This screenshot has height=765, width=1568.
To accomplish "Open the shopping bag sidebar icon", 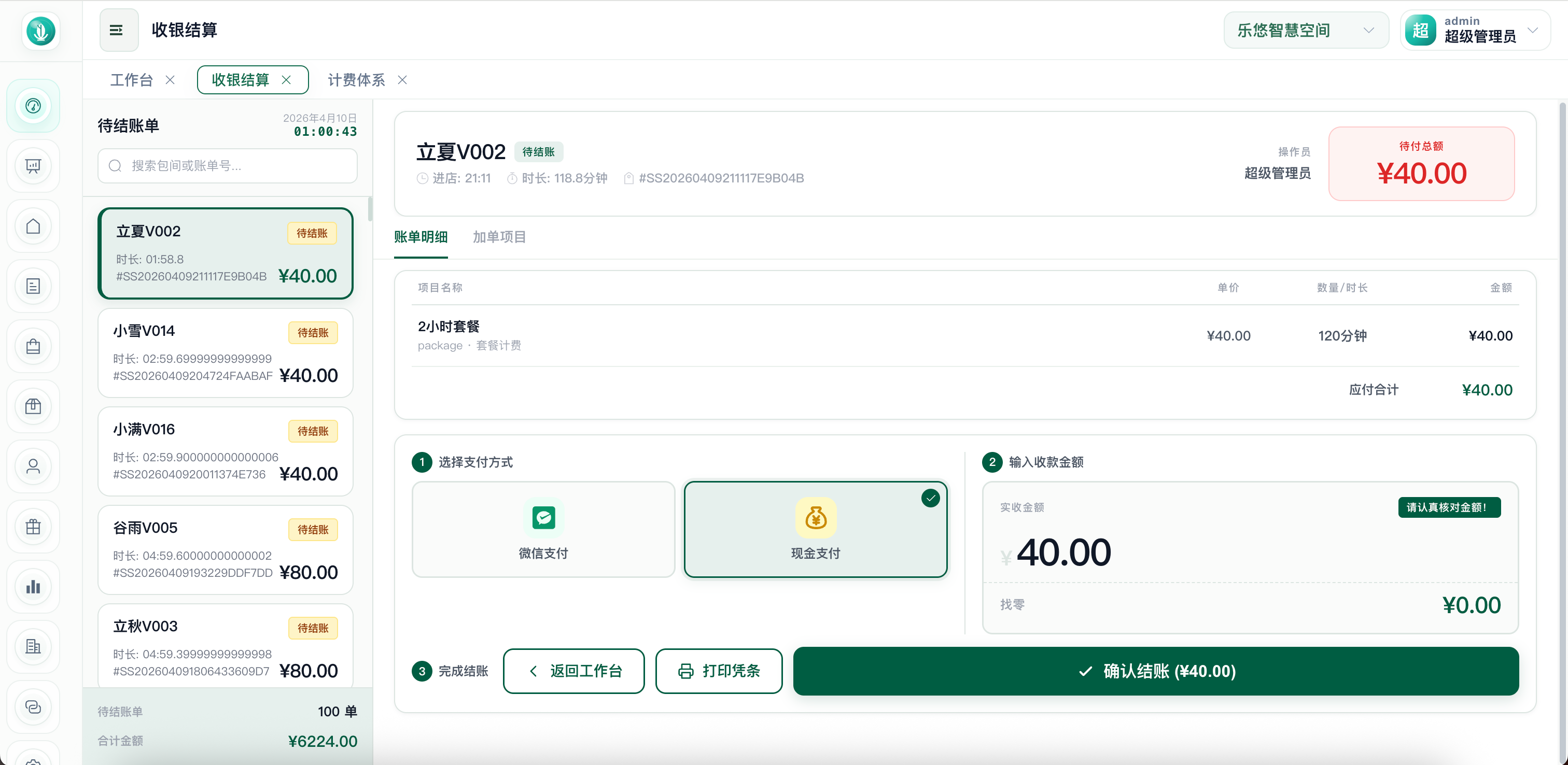I will 33,346.
